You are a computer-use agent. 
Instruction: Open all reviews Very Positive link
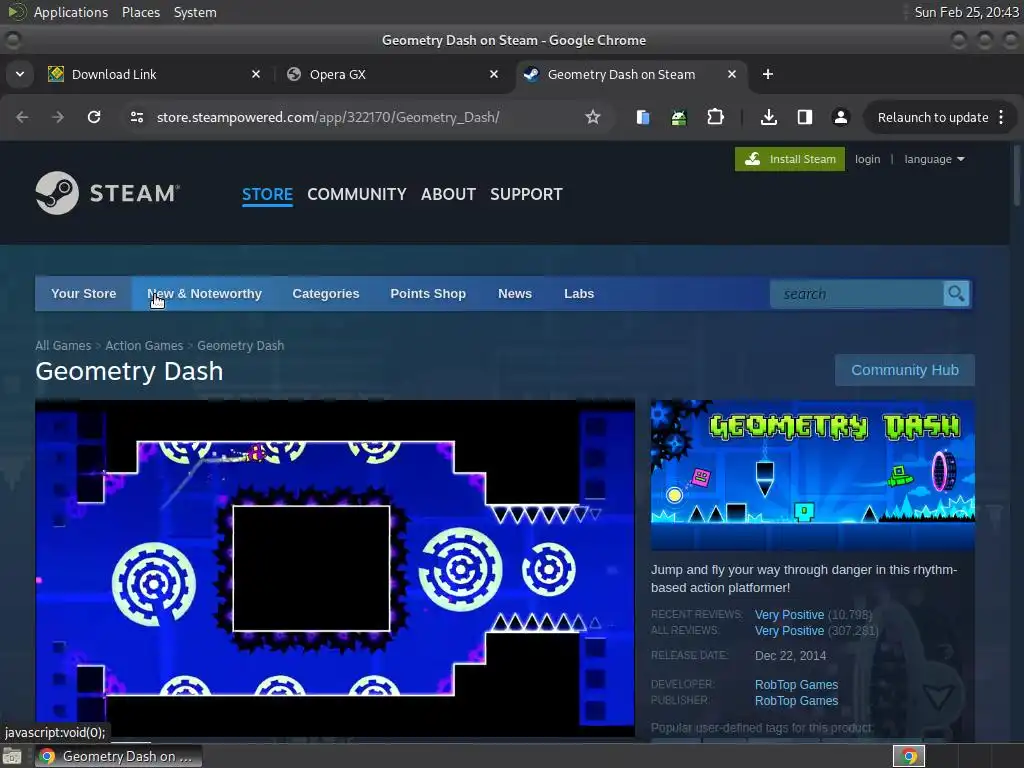789,631
